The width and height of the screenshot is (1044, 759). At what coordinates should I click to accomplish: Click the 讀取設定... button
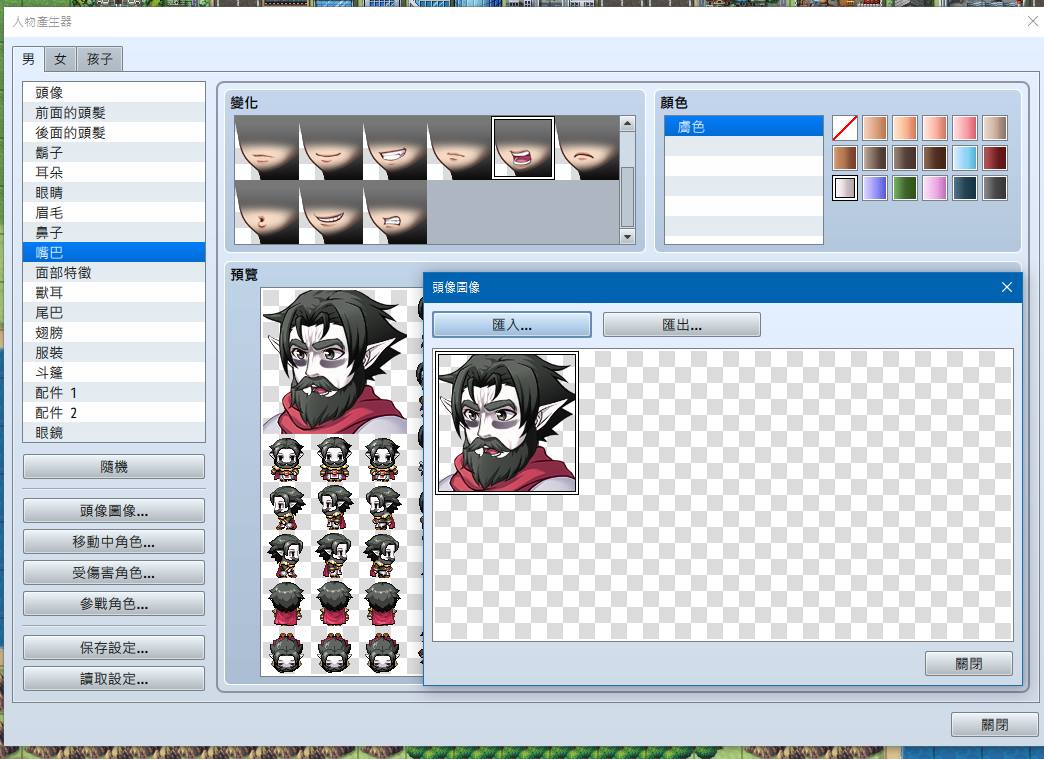click(114, 679)
